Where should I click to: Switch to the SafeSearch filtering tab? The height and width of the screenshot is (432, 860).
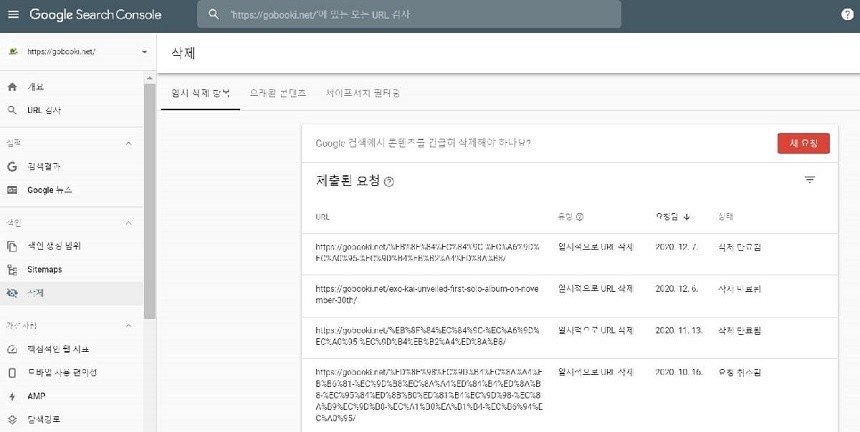(363, 93)
